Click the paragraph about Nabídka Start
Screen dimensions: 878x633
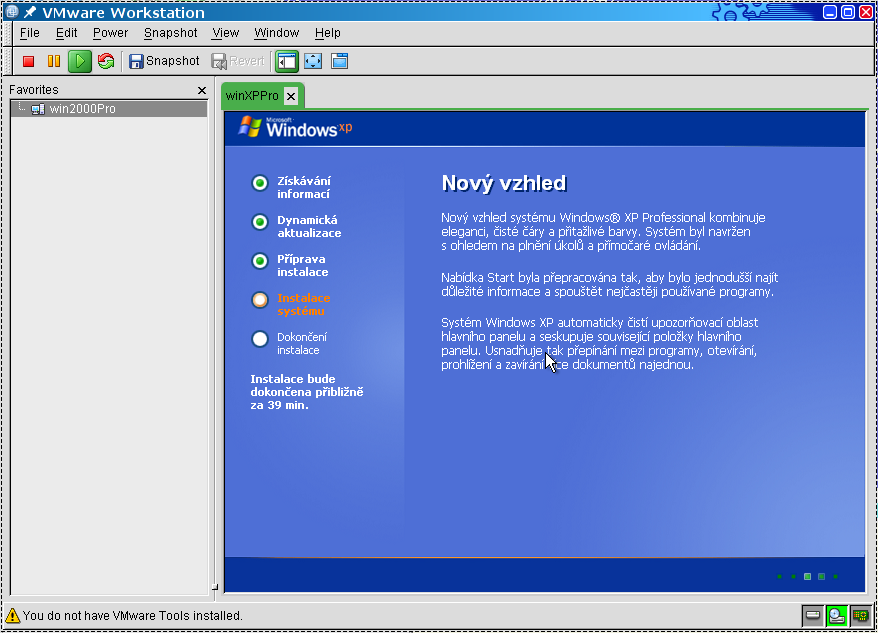pyautogui.click(x=609, y=285)
